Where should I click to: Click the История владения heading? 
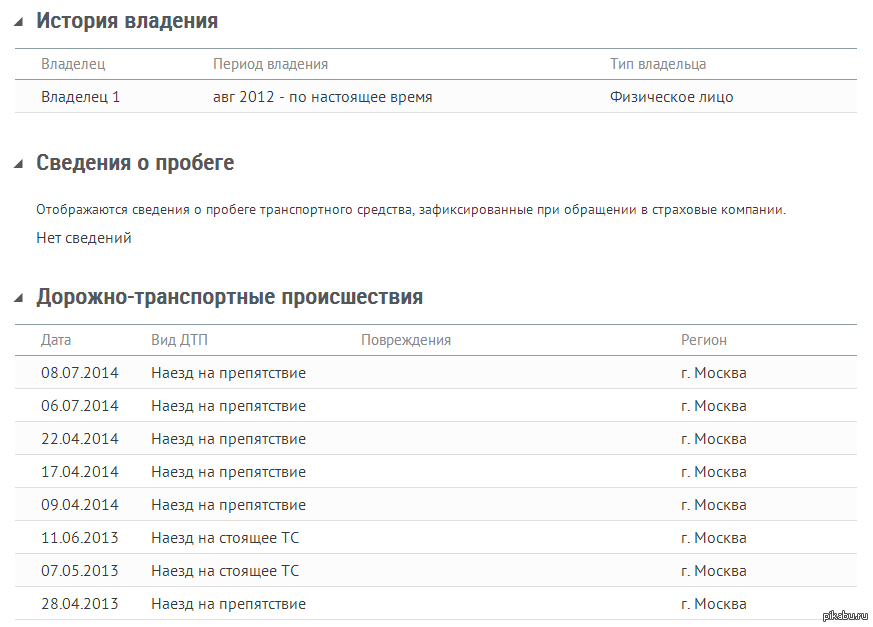coord(126,21)
